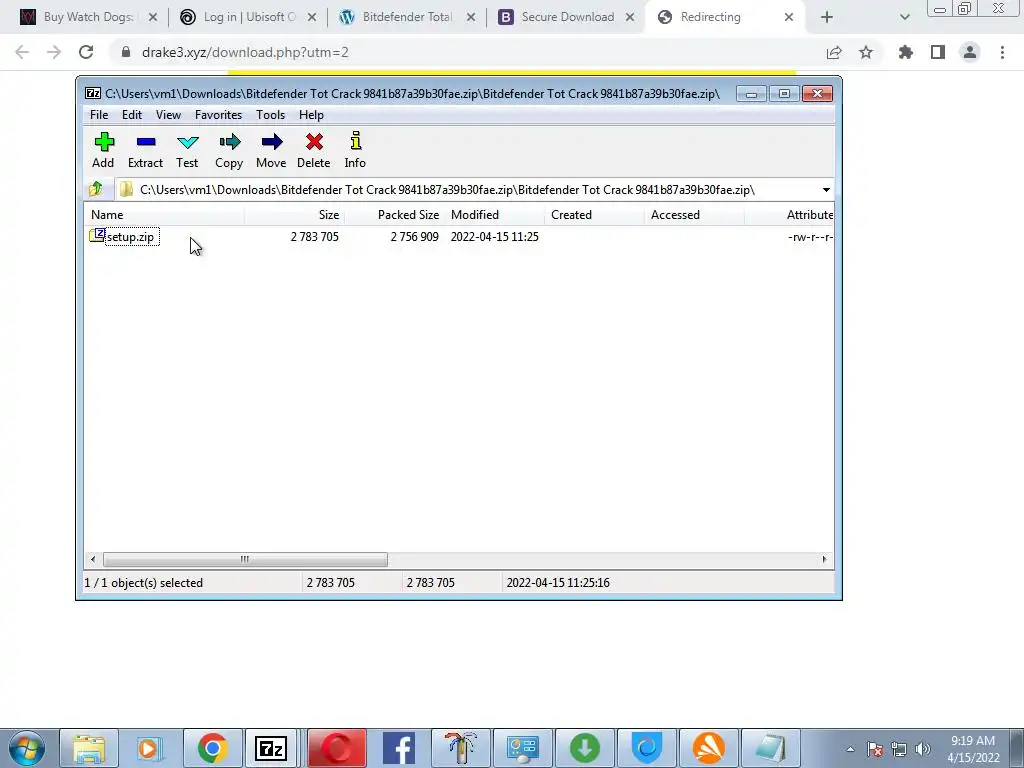Image resolution: width=1024 pixels, height=768 pixels.
Task: Open the Chrome tab search dropdown
Action: (904, 17)
